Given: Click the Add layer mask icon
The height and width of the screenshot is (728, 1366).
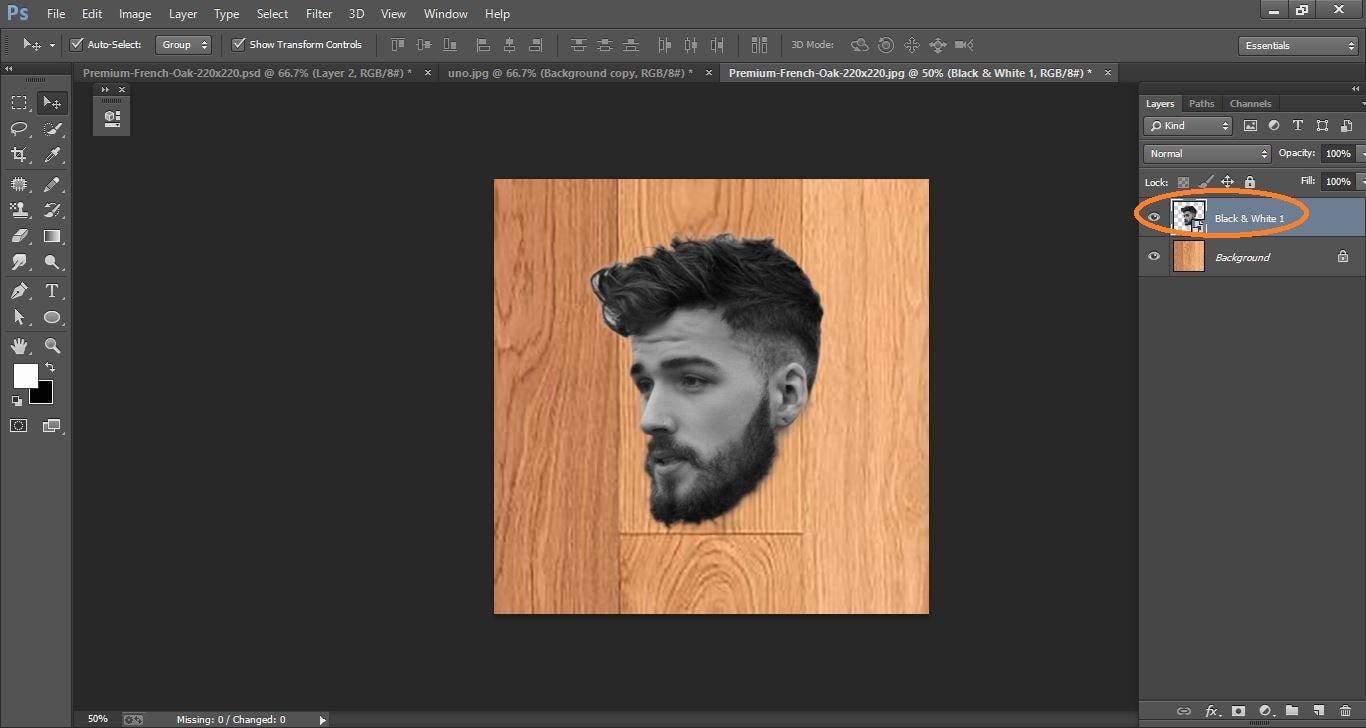Looking at the screenshot, I should [x=1237, y=711].
